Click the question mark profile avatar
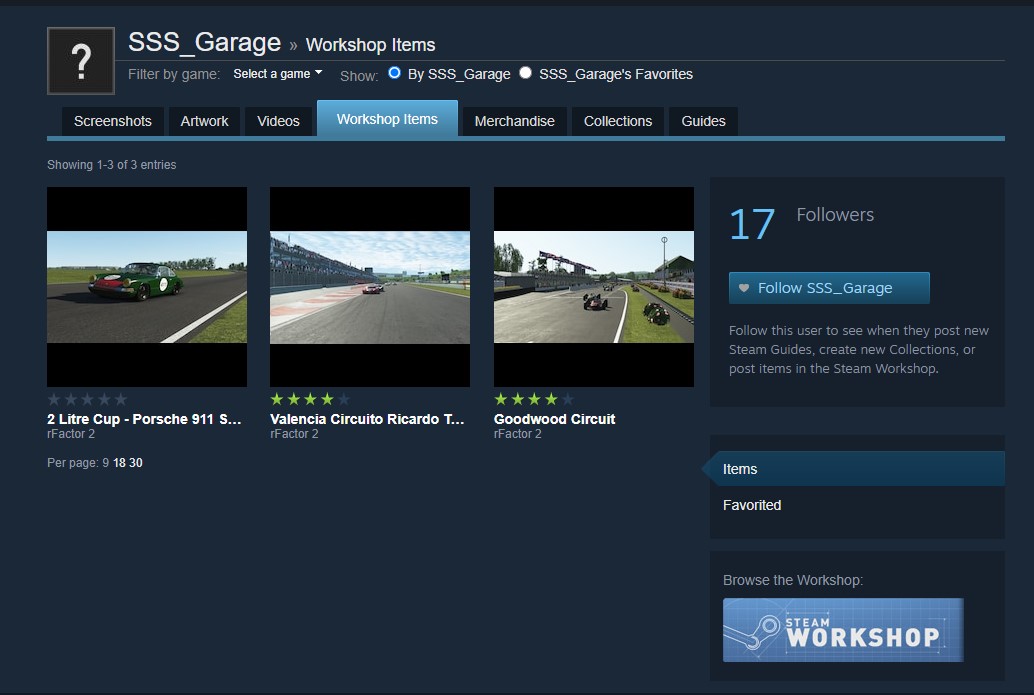This screenshot has height=695, width=1034. [81, 62]
